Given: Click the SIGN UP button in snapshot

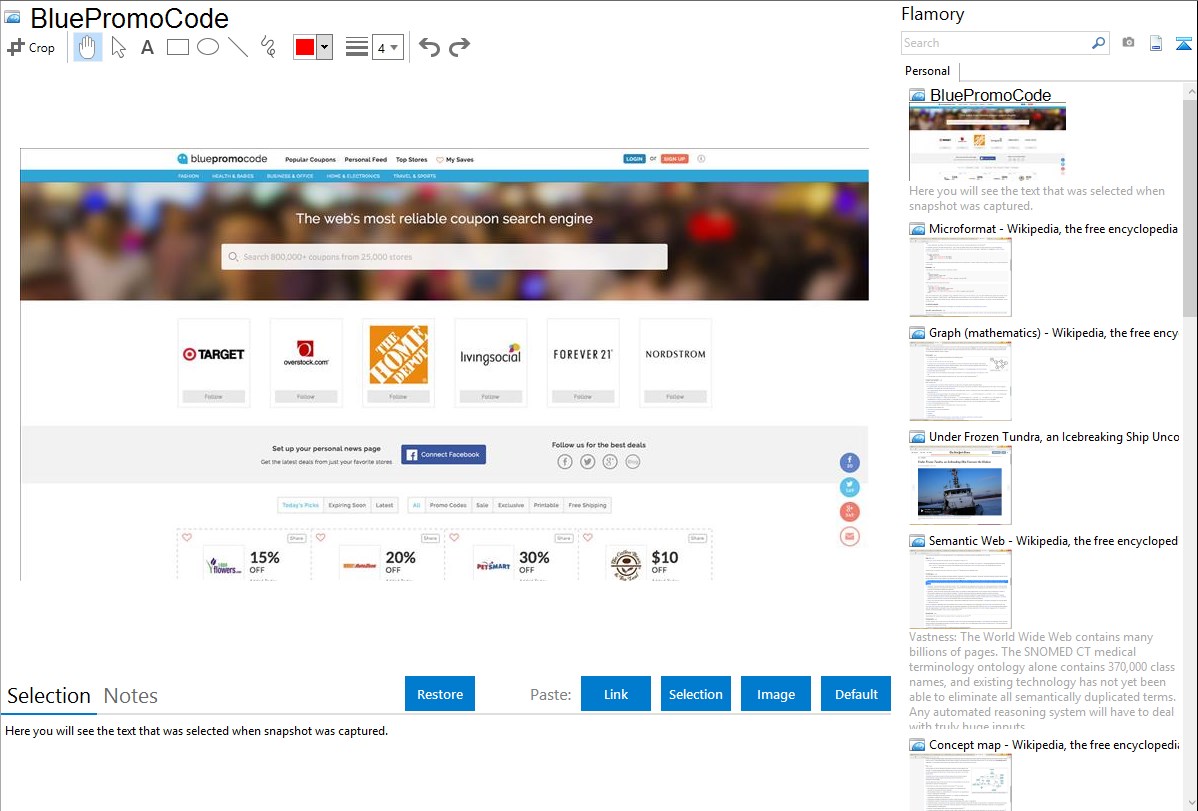Looking at the screenshot, I should [674, 159].
